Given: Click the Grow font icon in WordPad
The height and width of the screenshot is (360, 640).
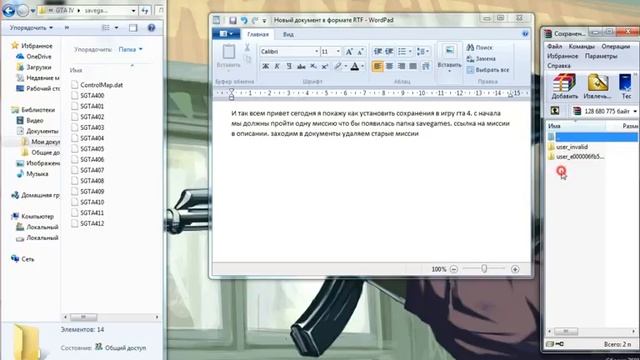Looking at the screenshot, I should 349,51.
